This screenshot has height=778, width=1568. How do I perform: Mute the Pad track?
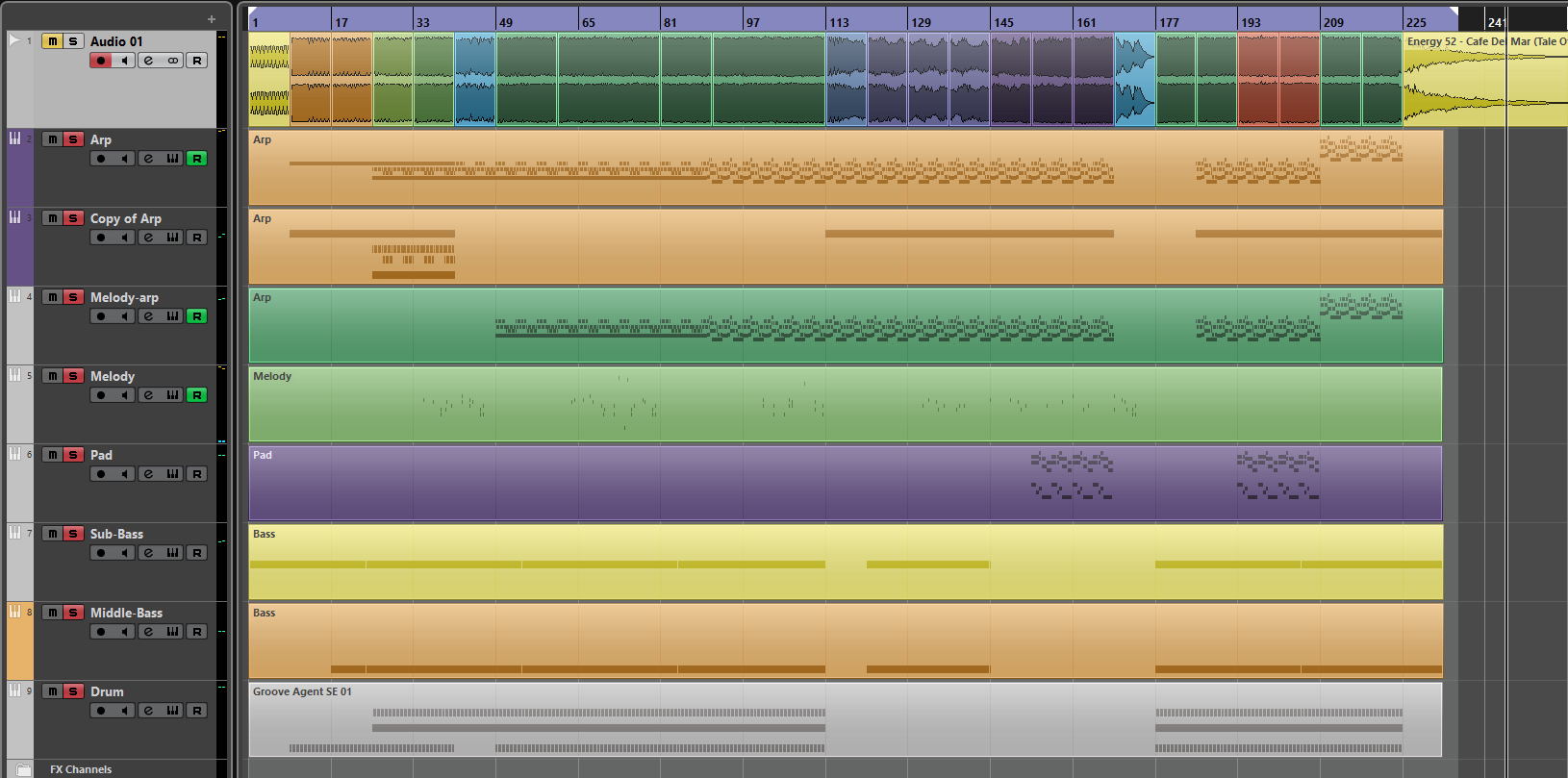pyautogui.click(x=53, y=455)
